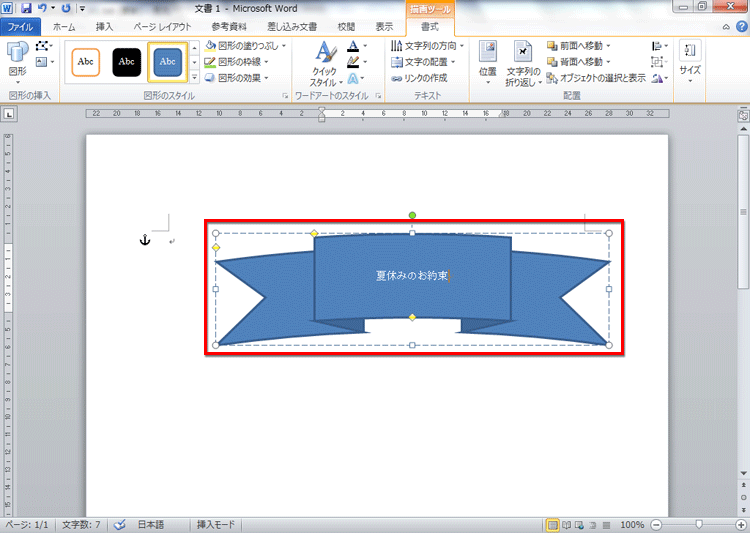The height and width of the screenshot is (533, 750).
Task: Apply the orange outline Abc shape style
Action: point(86,62)
